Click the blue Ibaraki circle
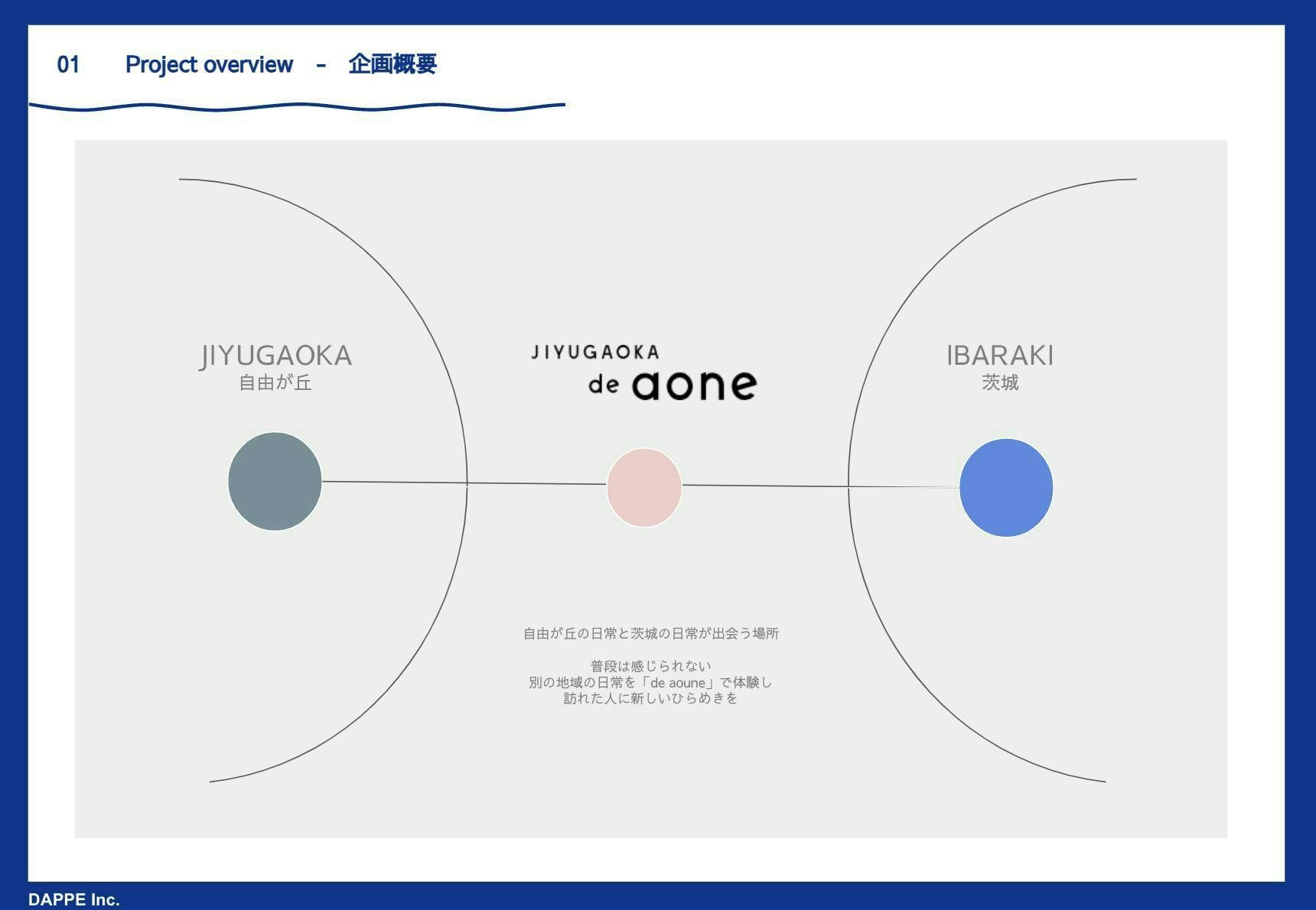 (1006, 488)
